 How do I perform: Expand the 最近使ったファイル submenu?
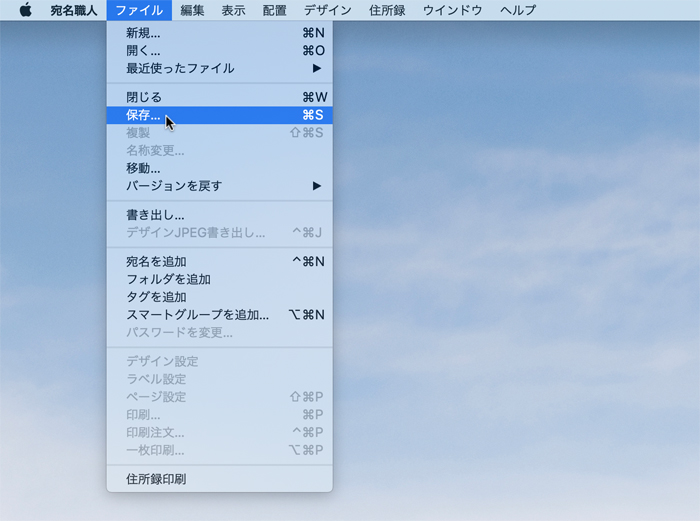click(x=180, y=69)
